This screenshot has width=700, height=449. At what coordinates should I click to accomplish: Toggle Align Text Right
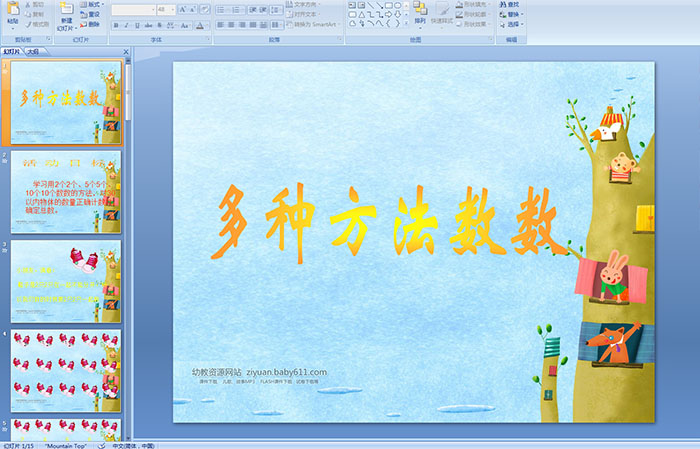pyautogui.click(x=242, y=25)
